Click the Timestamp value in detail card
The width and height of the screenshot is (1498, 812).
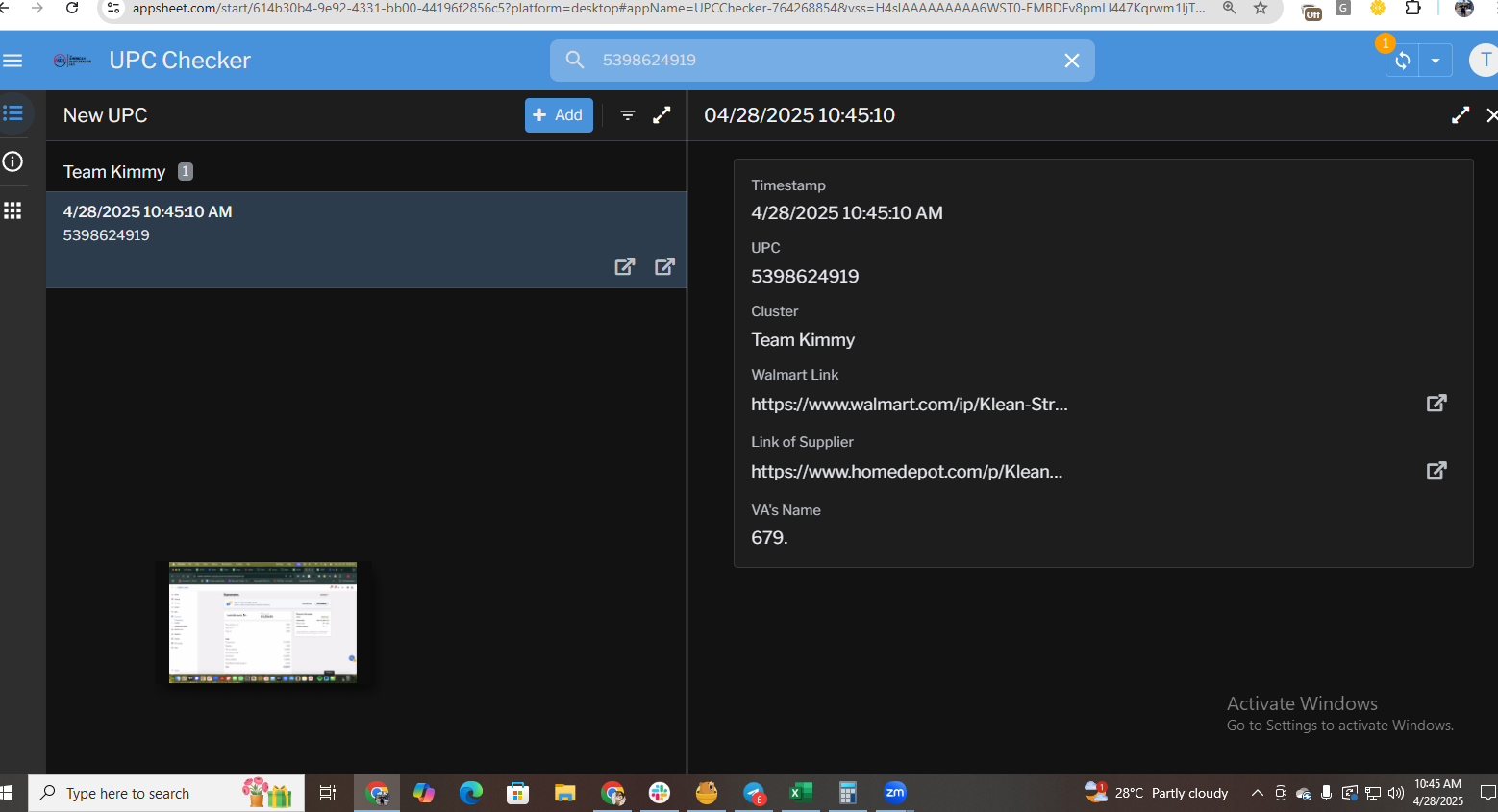pos(847,213)
